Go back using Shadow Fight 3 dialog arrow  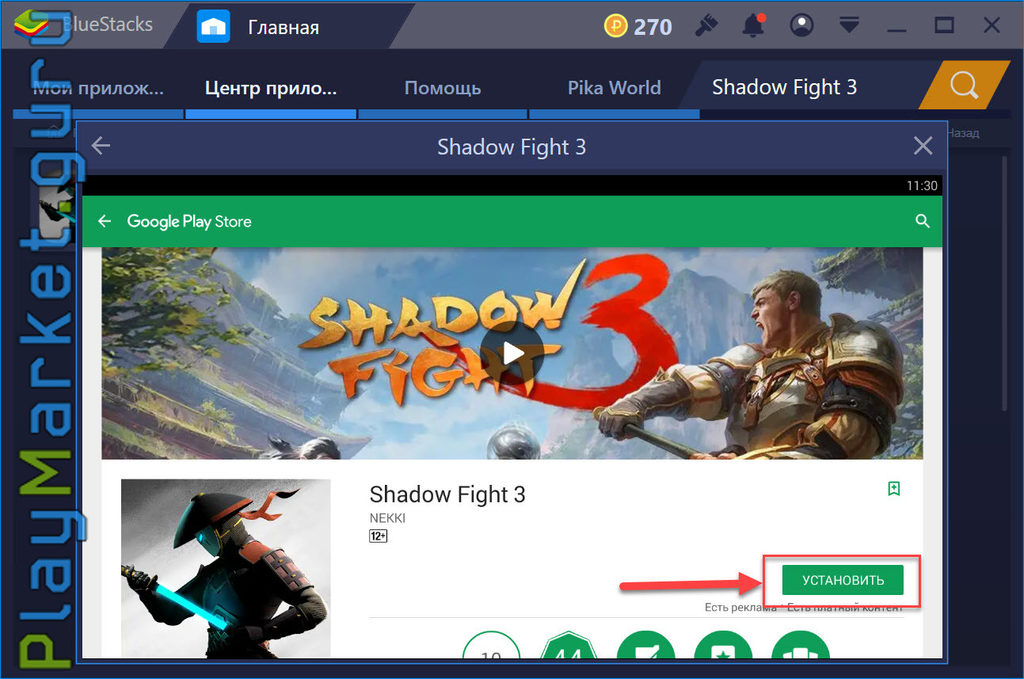tap(101, 146)
